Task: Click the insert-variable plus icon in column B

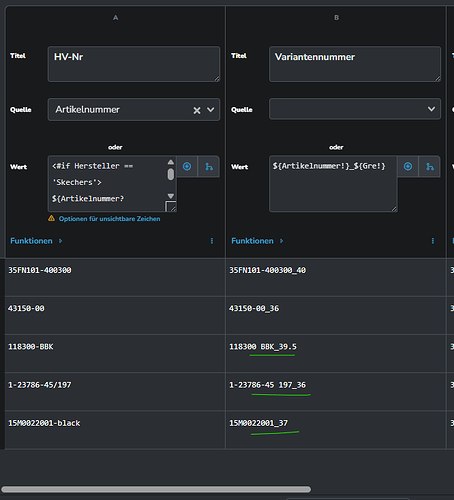Action: point(408,166)
